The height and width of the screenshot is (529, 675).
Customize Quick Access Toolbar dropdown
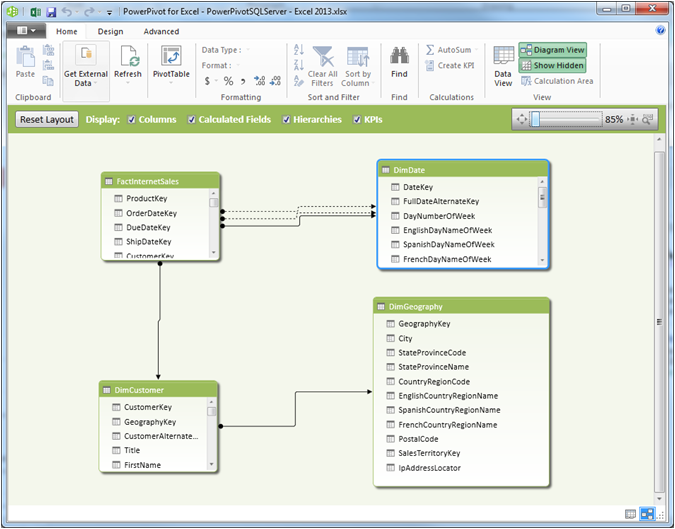[x=109, y=12]
